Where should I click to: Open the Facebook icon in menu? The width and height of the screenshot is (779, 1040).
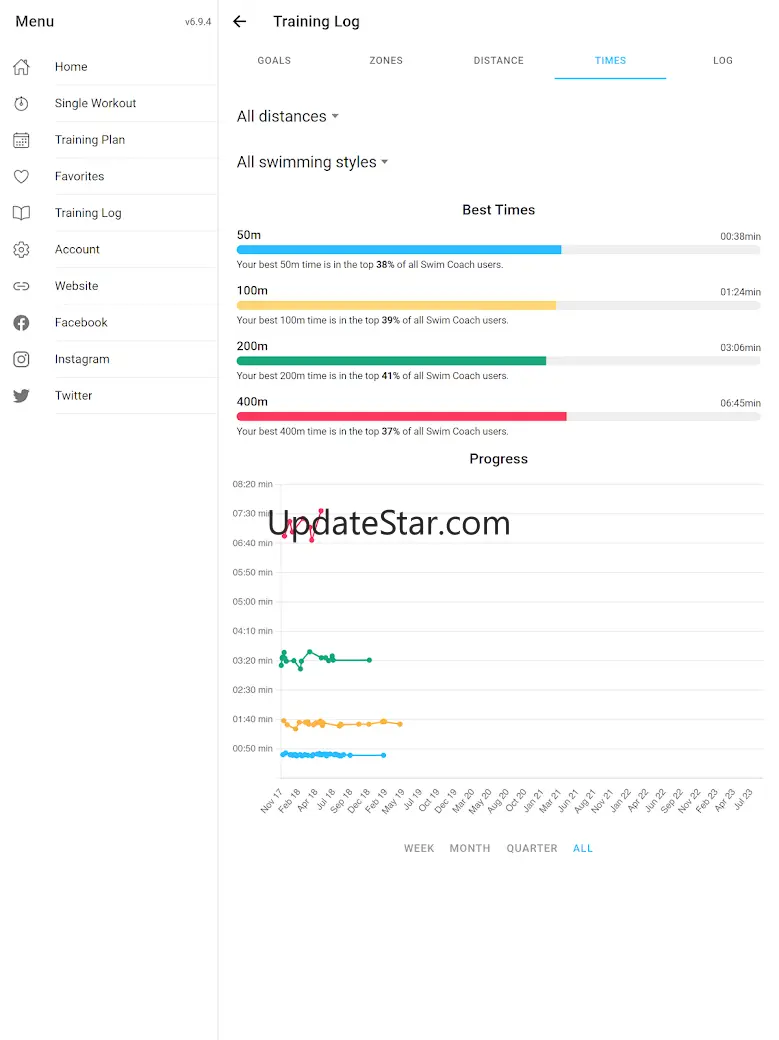[21, 323]
